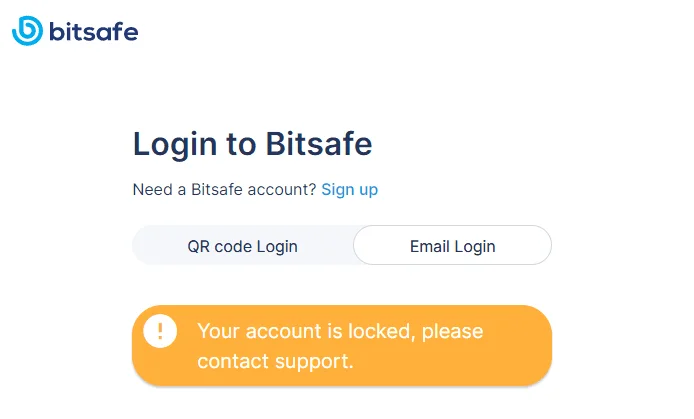The height and width of the screenshot is (419, 694).
Task: Follow the Sign up link
Action: coord(350,189)
